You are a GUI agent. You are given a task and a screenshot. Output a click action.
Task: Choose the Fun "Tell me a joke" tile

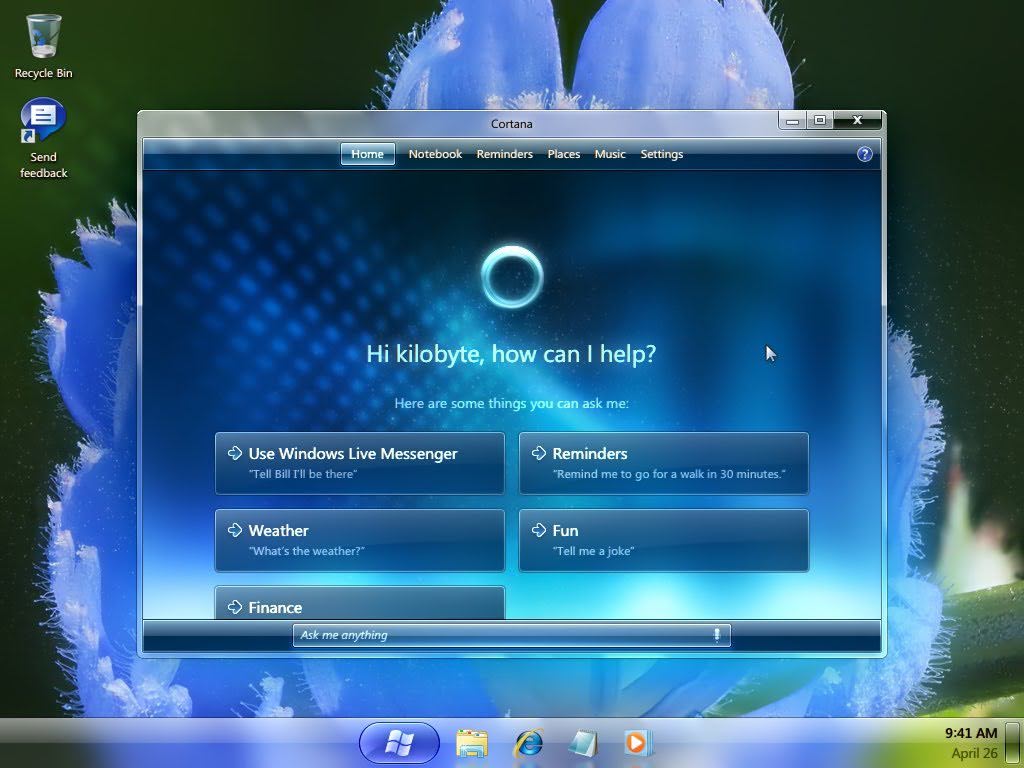pyautogui.click(x=663, y=540)
